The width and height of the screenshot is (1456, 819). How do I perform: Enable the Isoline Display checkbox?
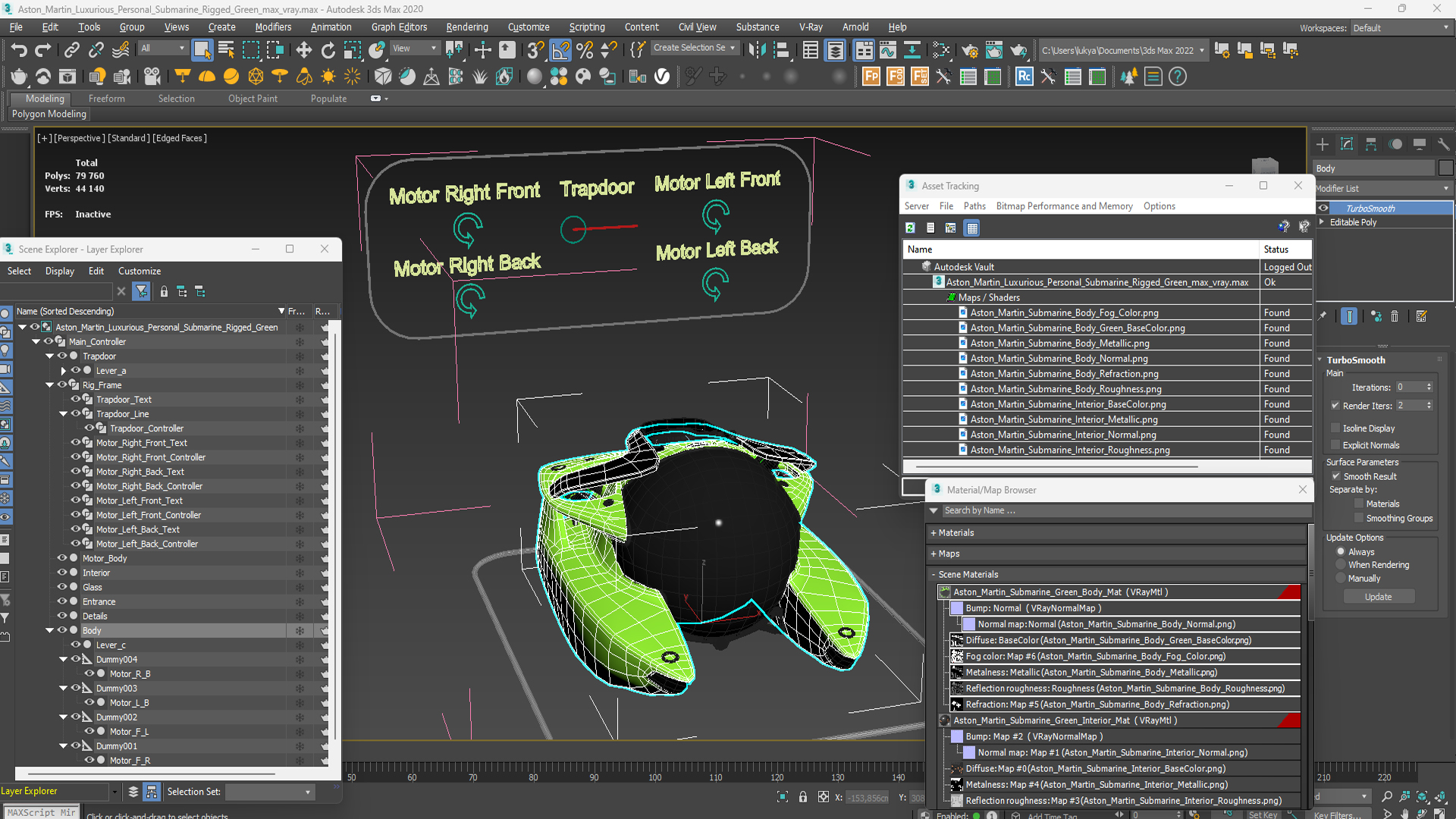1335,428
